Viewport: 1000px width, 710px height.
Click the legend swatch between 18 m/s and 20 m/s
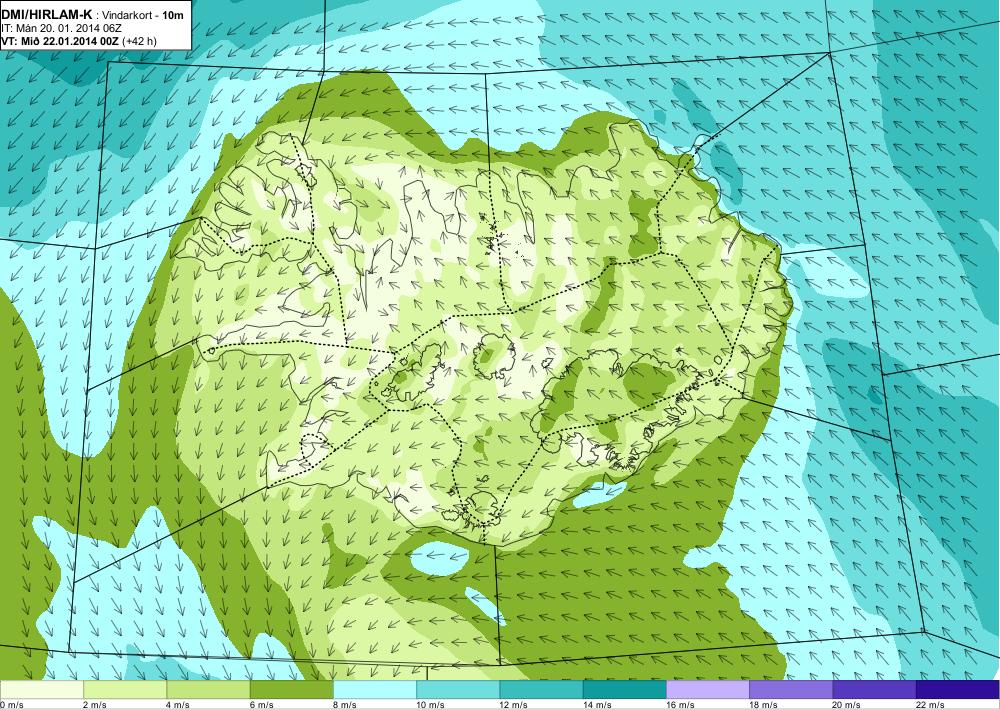pyautogui.click(x=791, y=689)
